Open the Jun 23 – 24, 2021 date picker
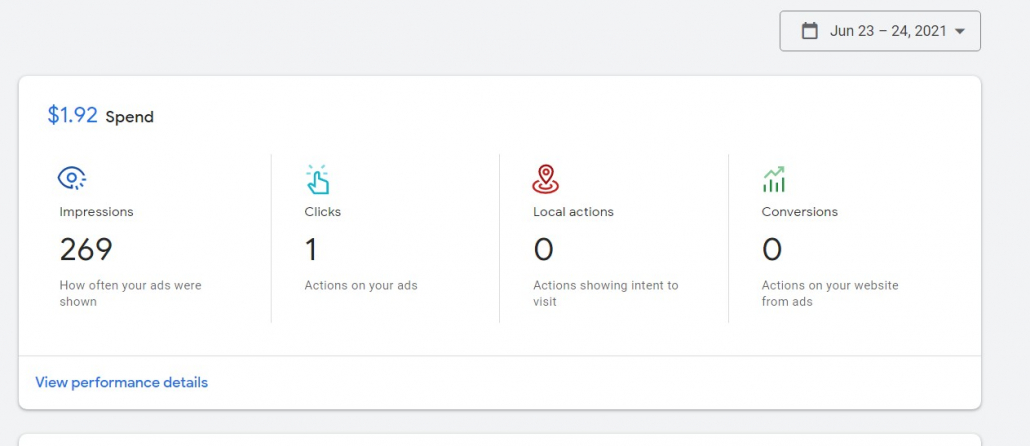Image resolution: width=1030 pixels, height=446 pixels. tap(880, 31)
